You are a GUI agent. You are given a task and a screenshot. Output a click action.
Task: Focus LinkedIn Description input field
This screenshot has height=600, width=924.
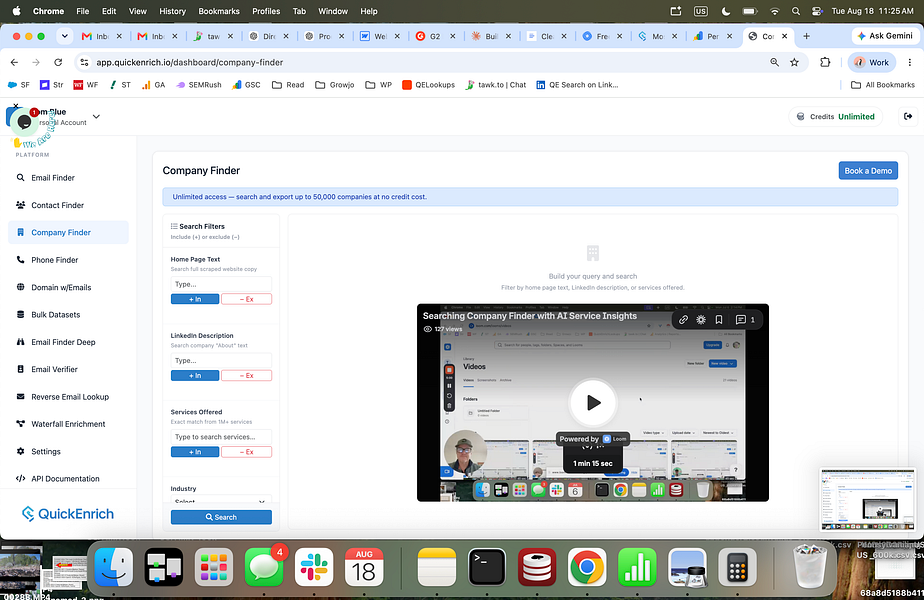coord(221,361)
